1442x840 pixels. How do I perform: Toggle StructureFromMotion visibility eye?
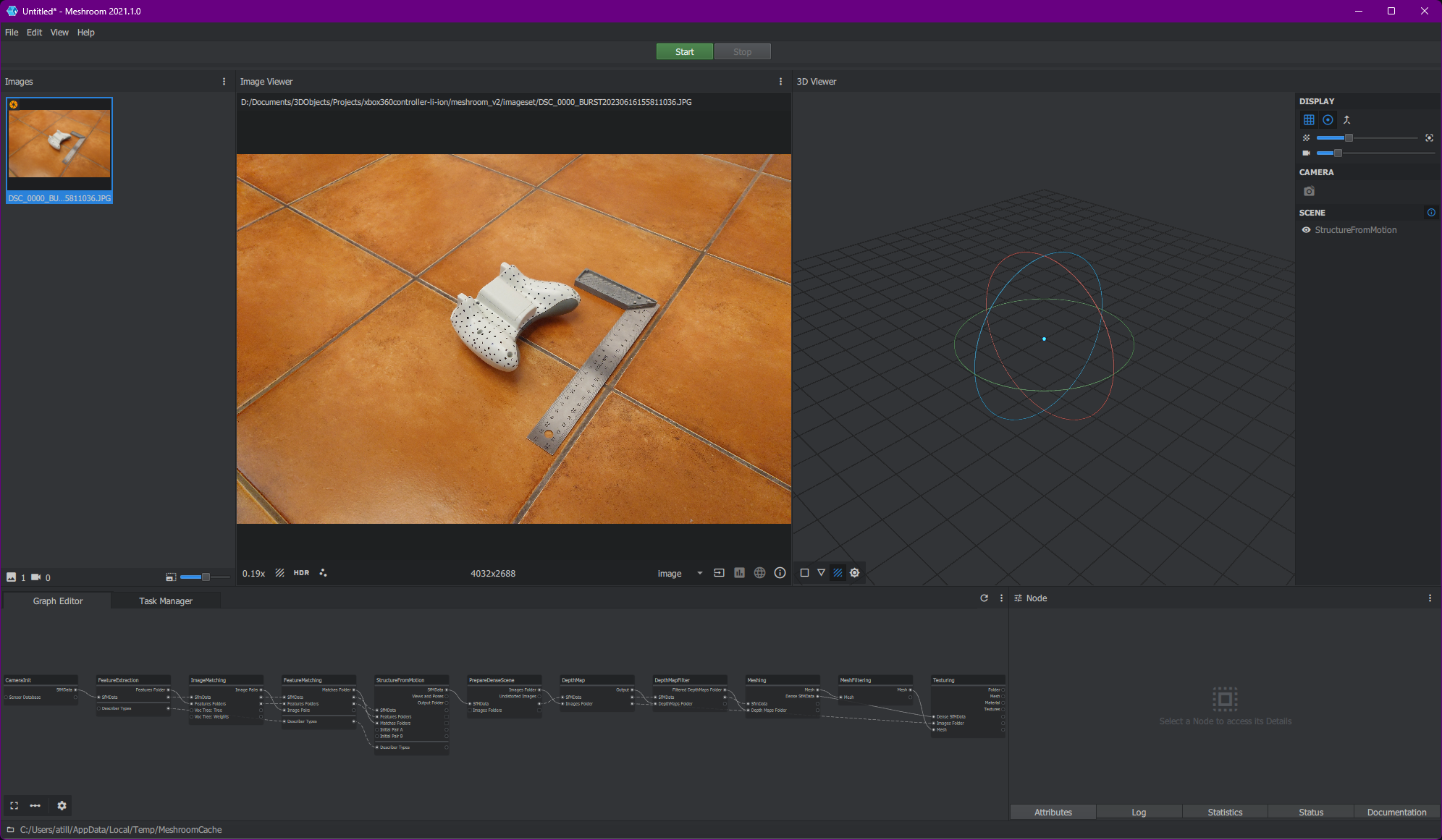coord(1306,230)
